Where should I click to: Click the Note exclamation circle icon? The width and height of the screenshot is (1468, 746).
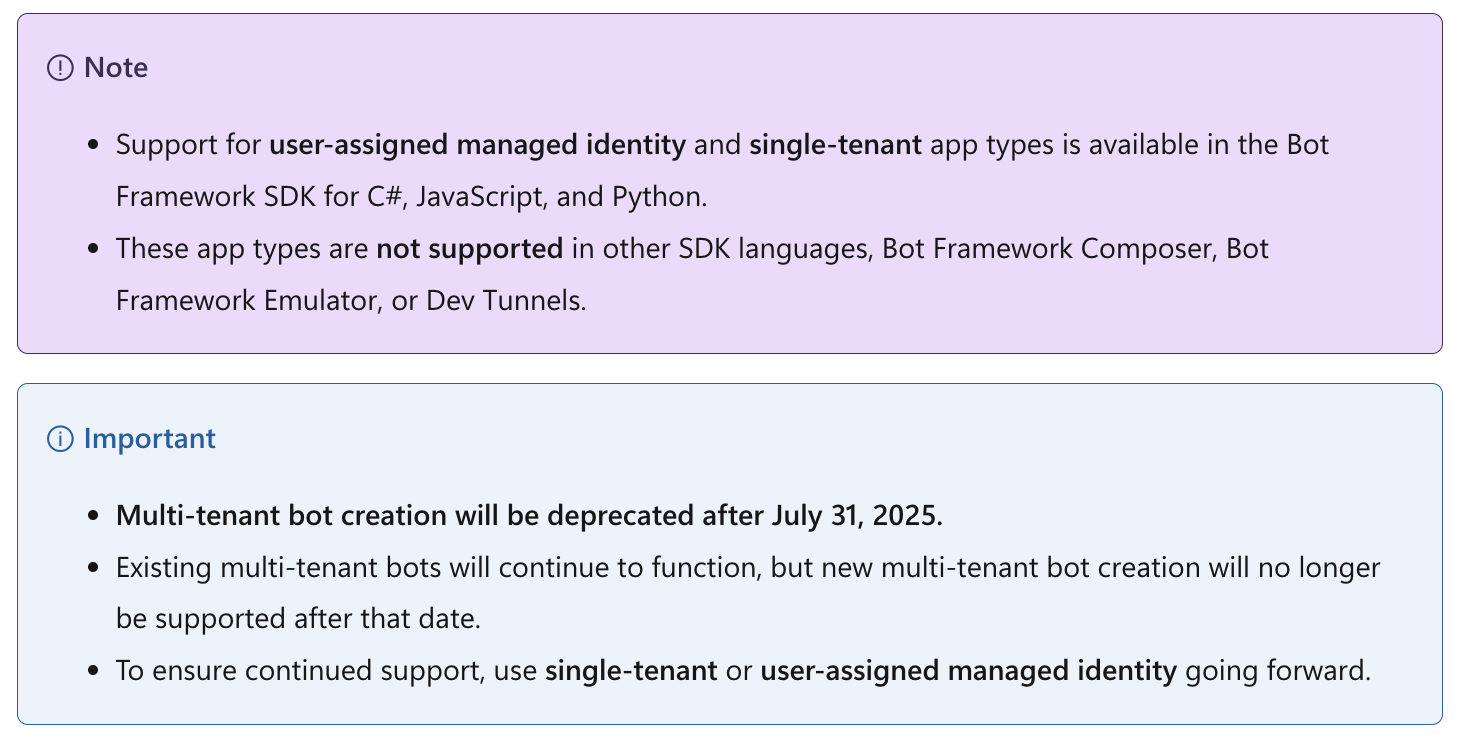pyautogui.click(x=60, y=68)
